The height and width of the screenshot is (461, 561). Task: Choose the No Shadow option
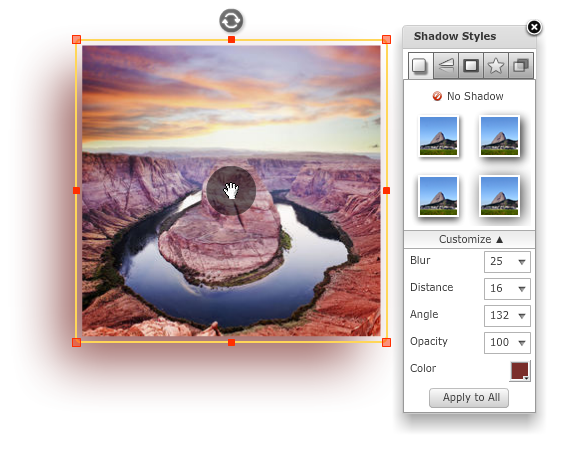click(468, 96)
